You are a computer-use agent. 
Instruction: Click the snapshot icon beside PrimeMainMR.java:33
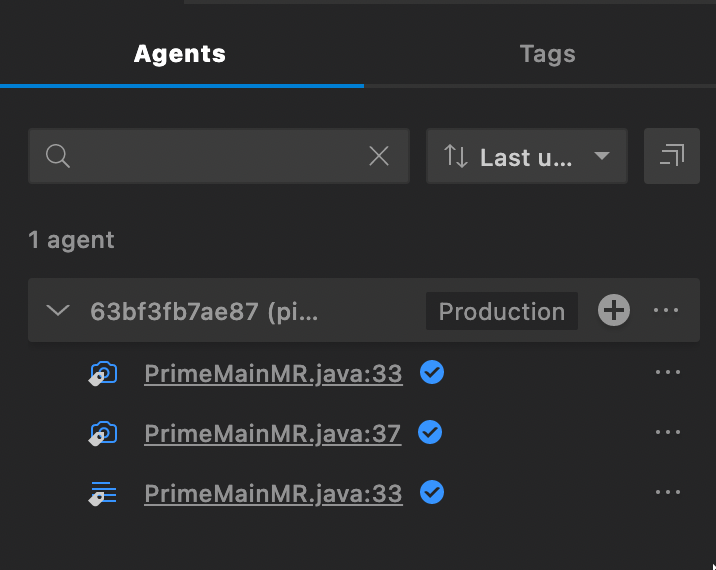tap(102, 374)
